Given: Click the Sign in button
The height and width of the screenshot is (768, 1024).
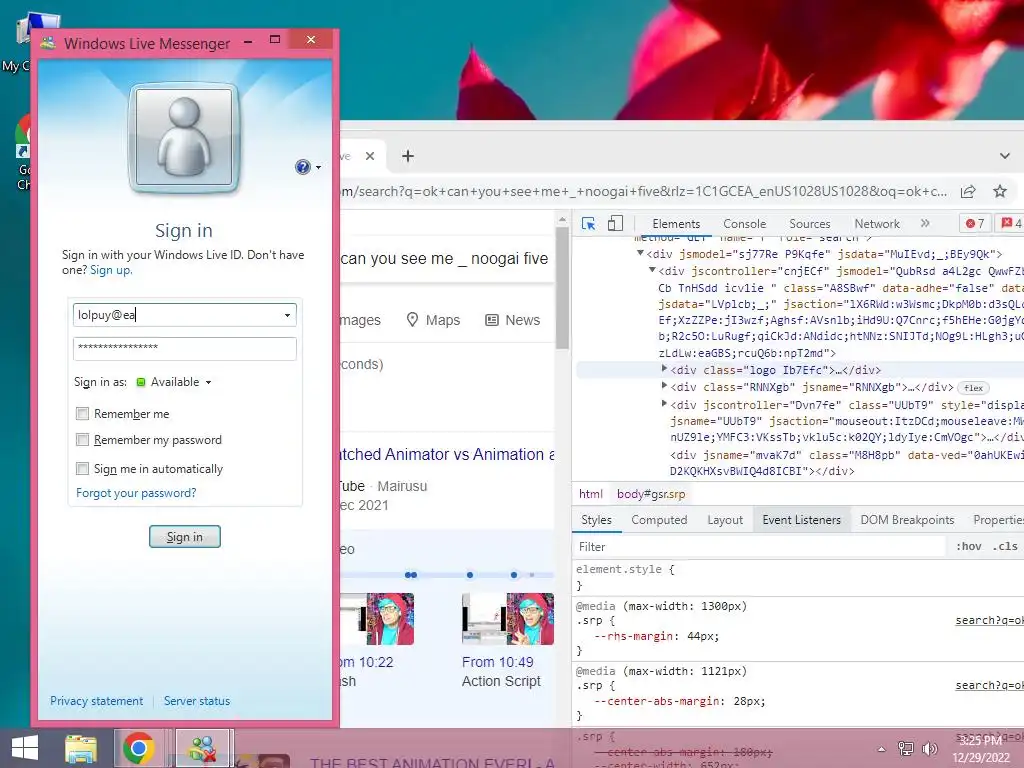Looking at the screenshot, I should pos(185,536).
